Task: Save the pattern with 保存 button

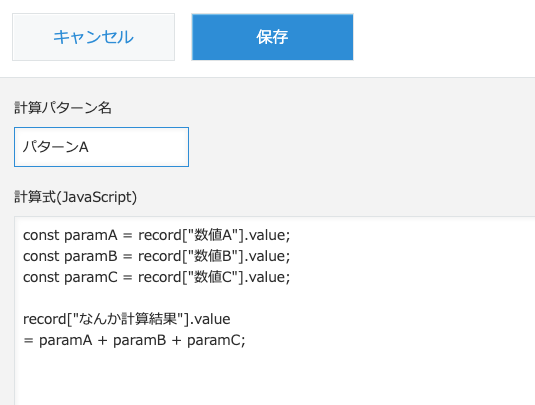Action: click(x=272, y=37)
